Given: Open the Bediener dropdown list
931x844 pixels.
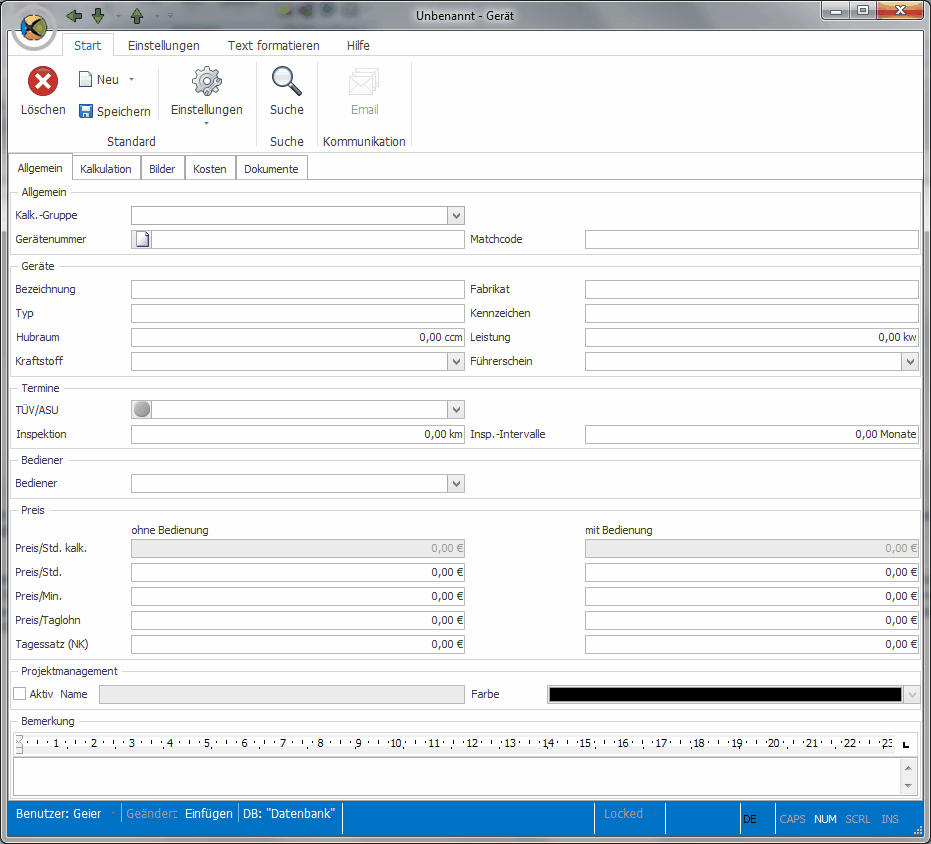Looking at the screenshot, I should 456,483.
